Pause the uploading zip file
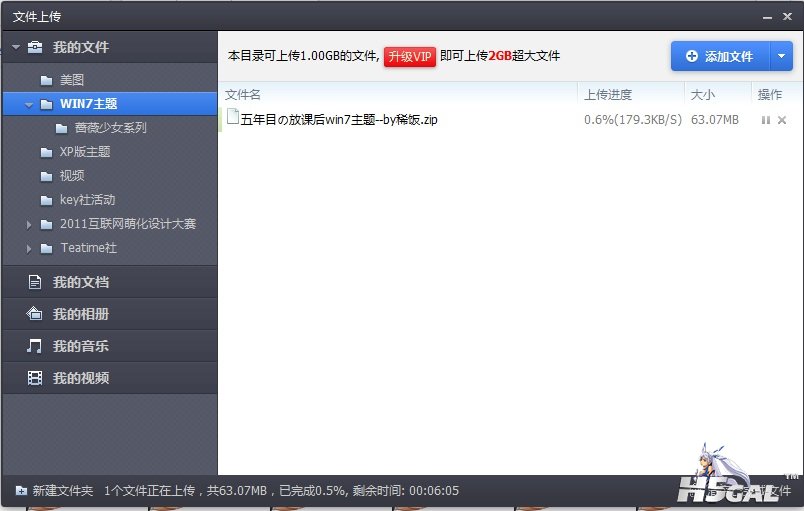This screenshot has width=804, height=511. [766, 120]
